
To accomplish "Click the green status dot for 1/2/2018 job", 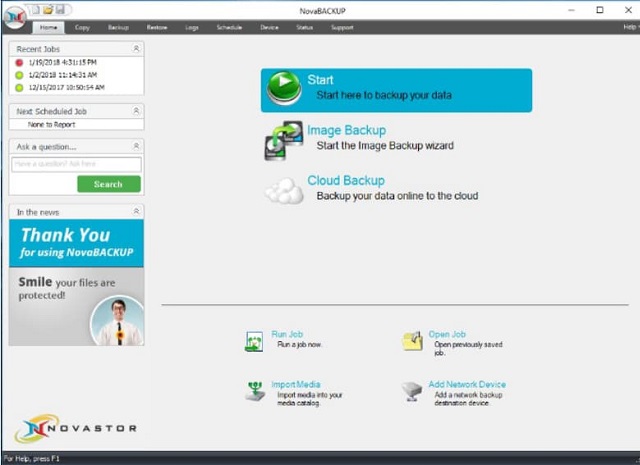I will (x=19, y=75).
